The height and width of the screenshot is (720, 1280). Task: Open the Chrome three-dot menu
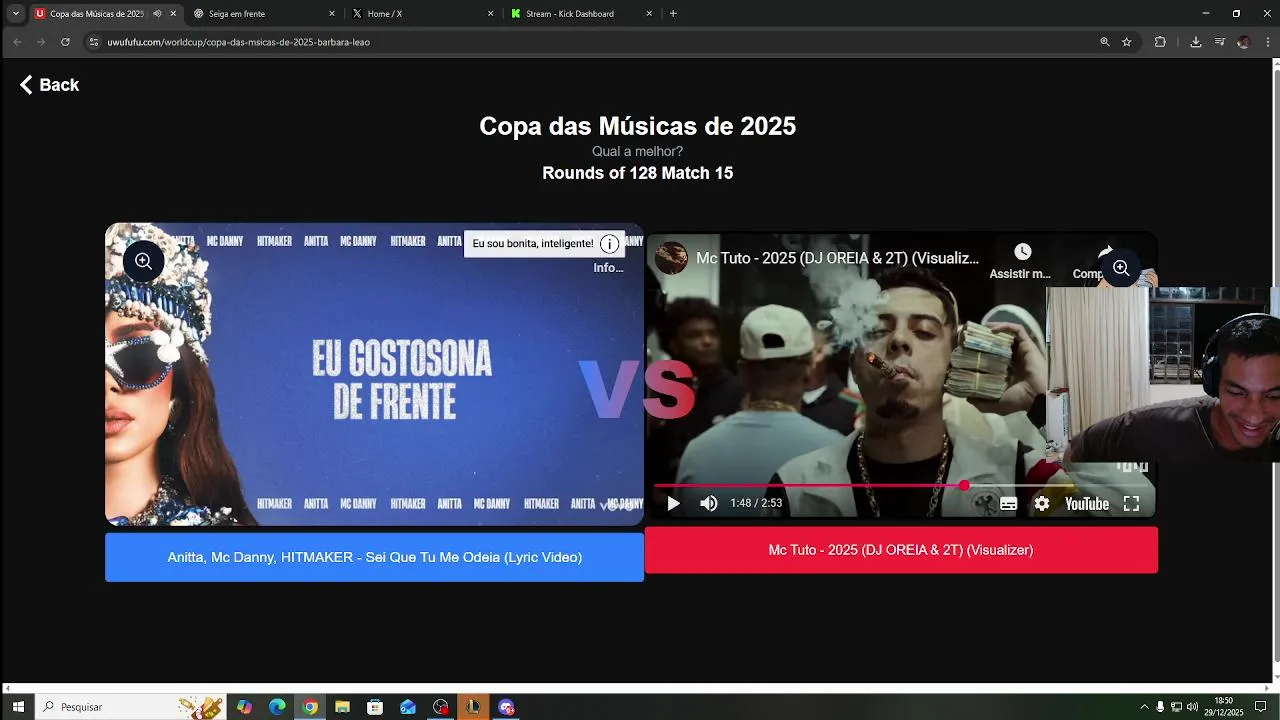(1266, 42)
